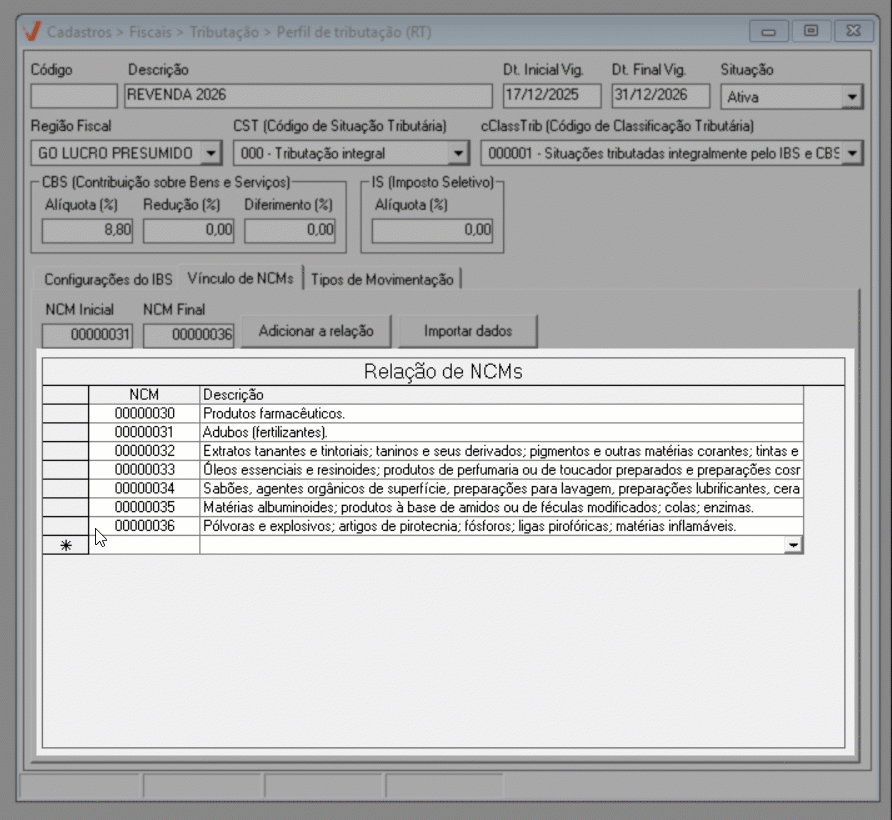Click the new-row asterisk marker in grid
The width and height of the screenshot is (892, 820).
[65, 545]
